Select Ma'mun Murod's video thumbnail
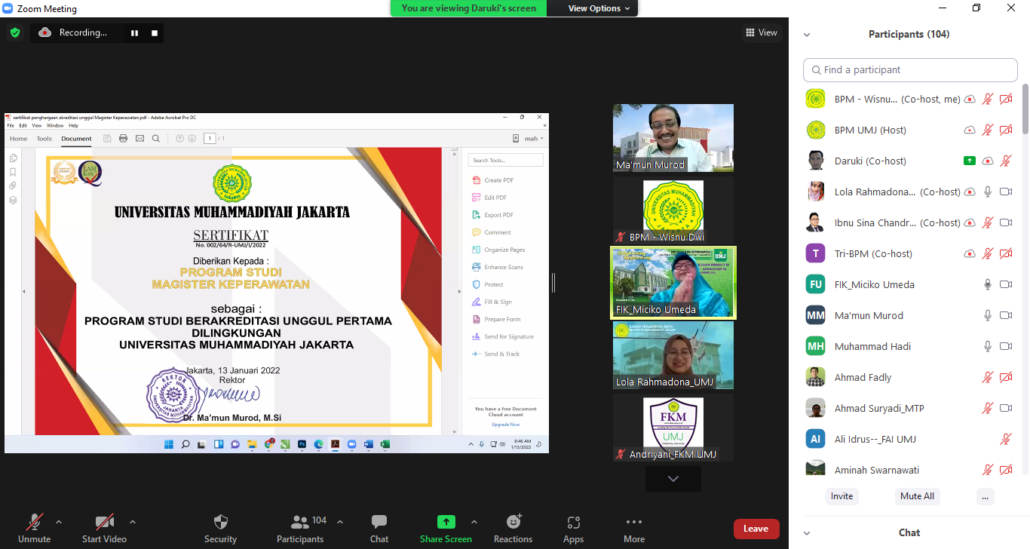 coord(673,138)
